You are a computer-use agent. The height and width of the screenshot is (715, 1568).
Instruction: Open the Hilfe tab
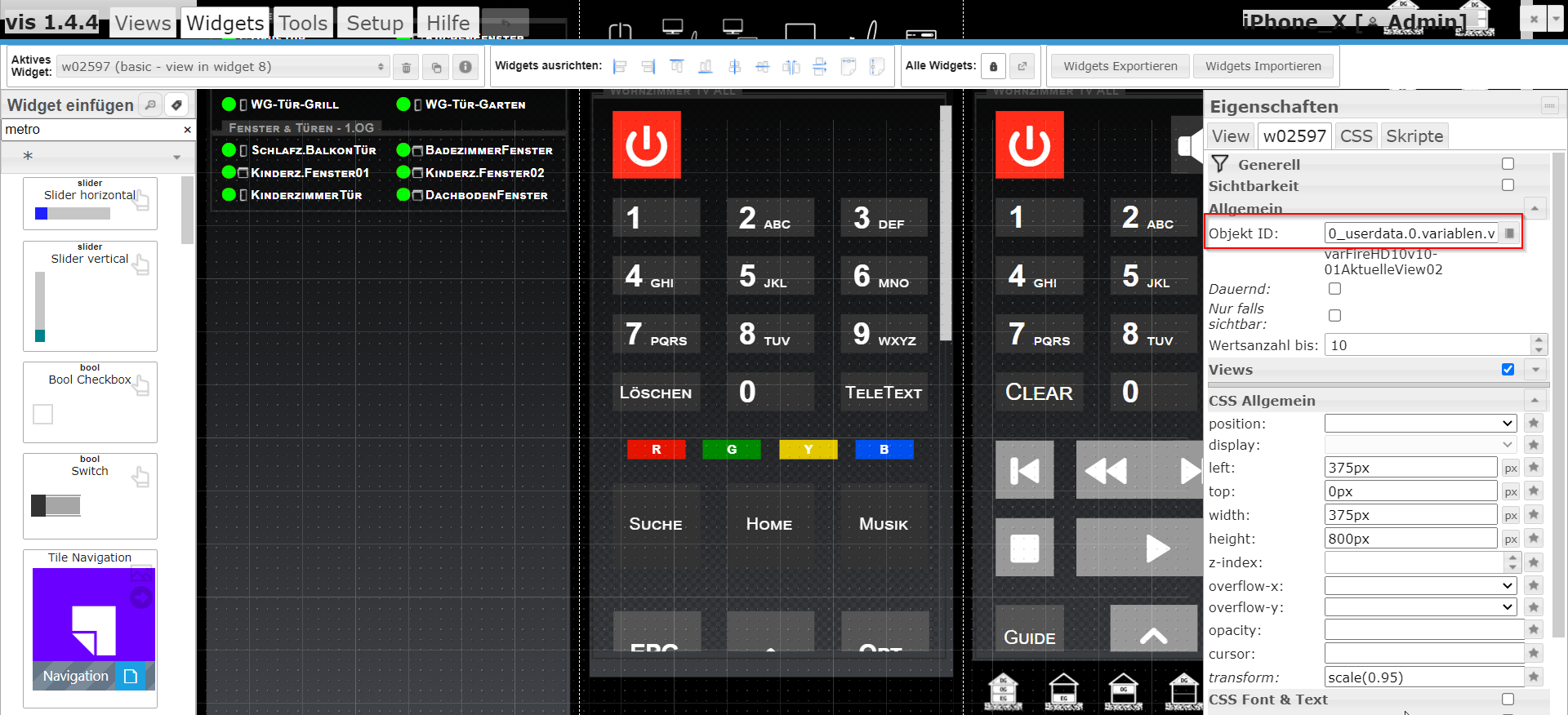pos(448,23)
